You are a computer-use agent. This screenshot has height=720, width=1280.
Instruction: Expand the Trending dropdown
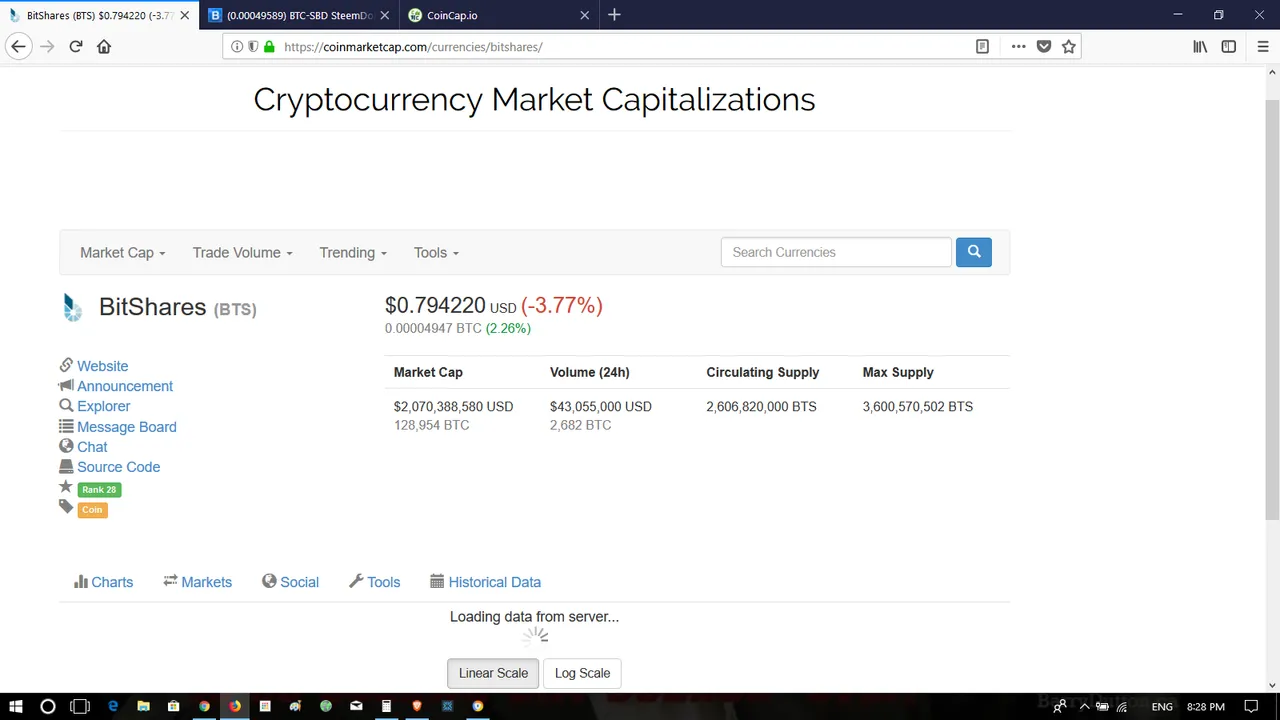353,253
